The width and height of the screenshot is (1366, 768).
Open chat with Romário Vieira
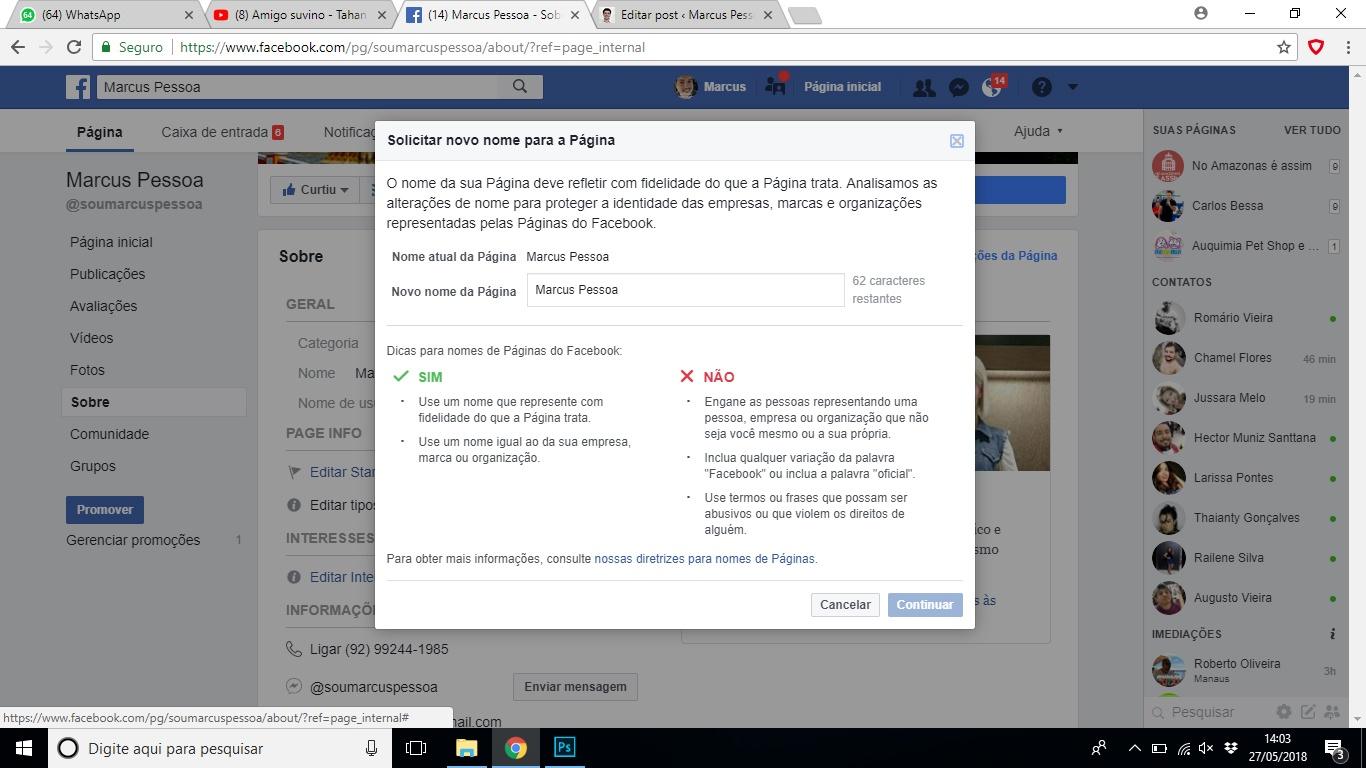(x=1246, y=318)
